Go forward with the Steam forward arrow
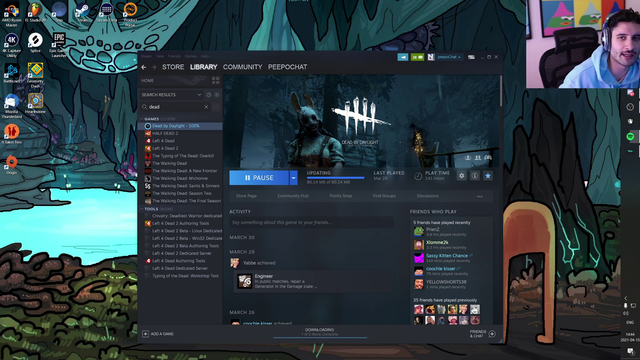640x360 pixels. click(x=154, y=67)
